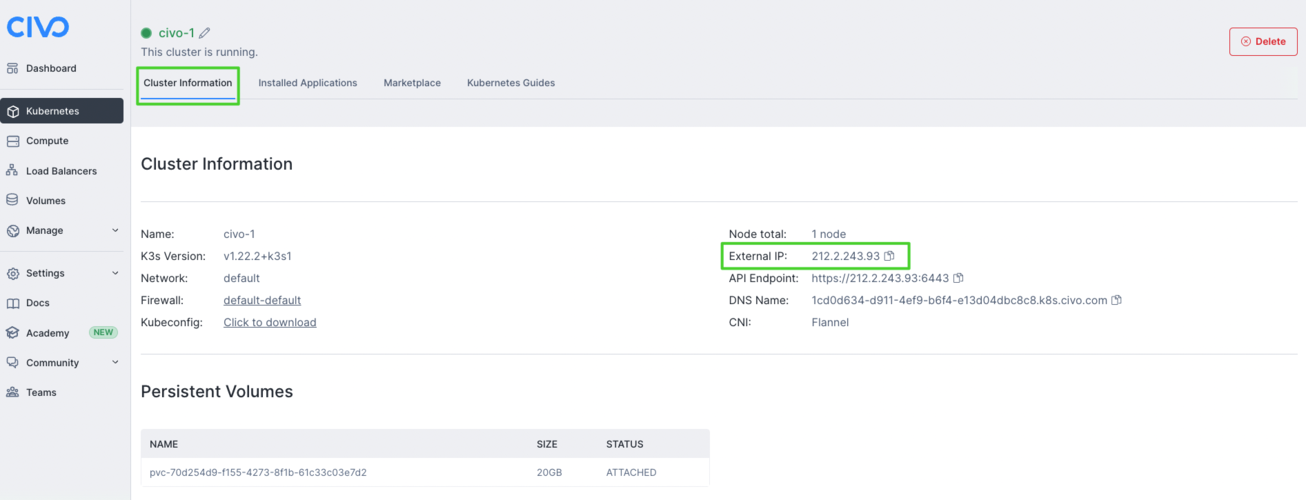Open the Cluster Information tab
This screenshot has height=500, width=1306.
(188, 83)
